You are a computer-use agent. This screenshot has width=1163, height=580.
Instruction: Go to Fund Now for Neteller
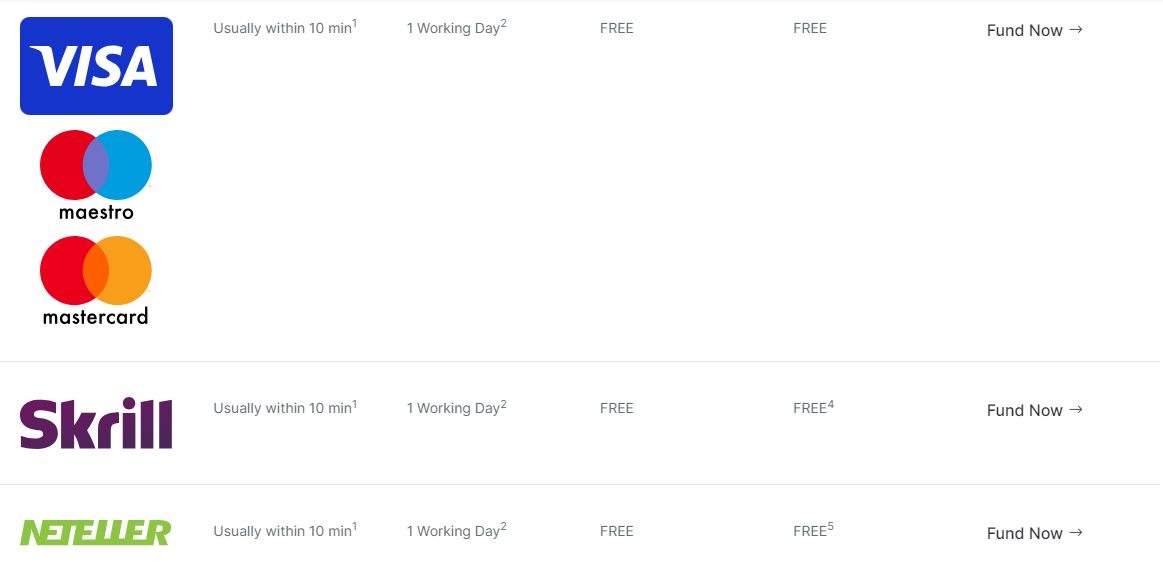click(1035, 533)
